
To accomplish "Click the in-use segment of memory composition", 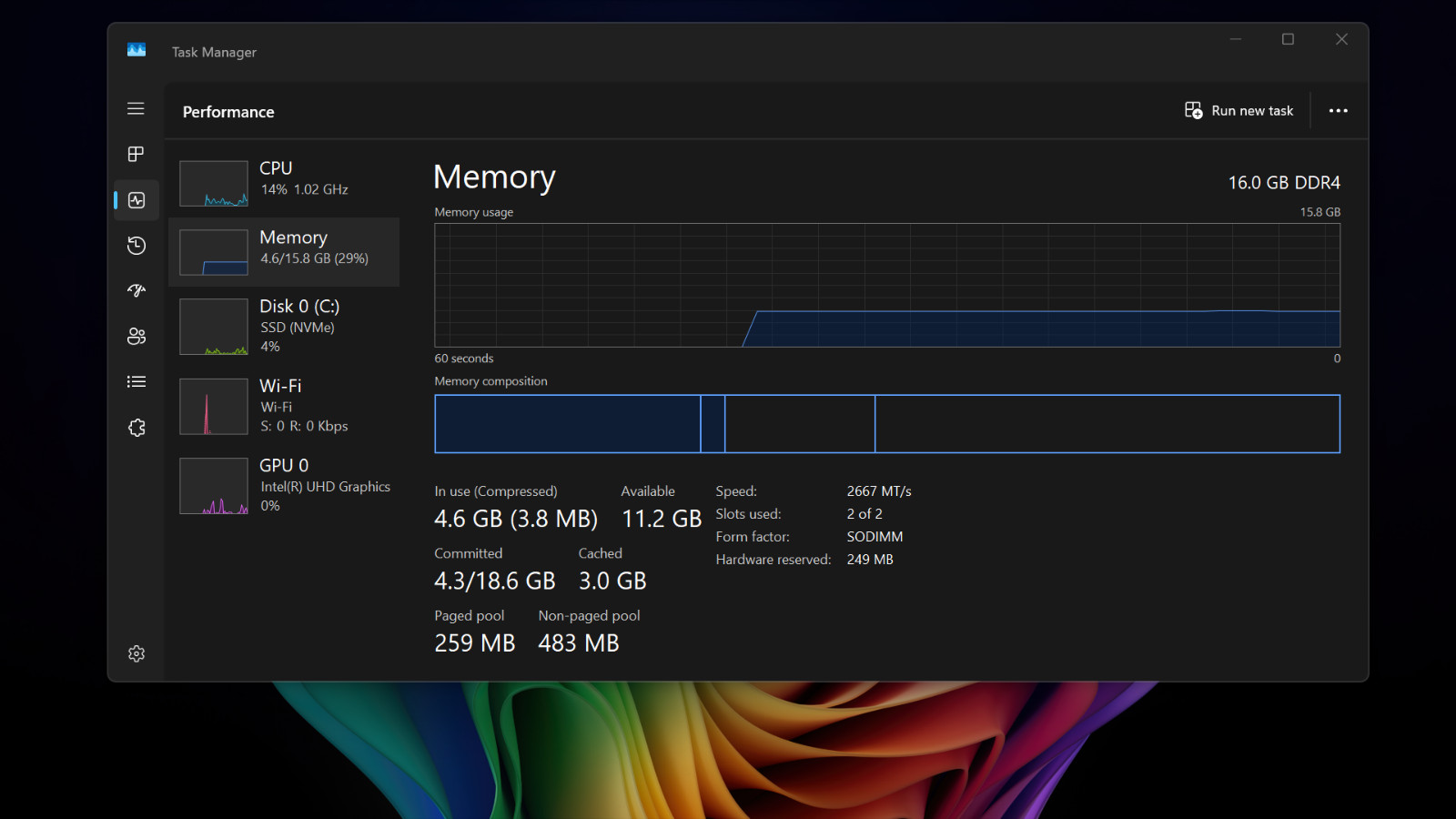I will (x=568, y=424).
